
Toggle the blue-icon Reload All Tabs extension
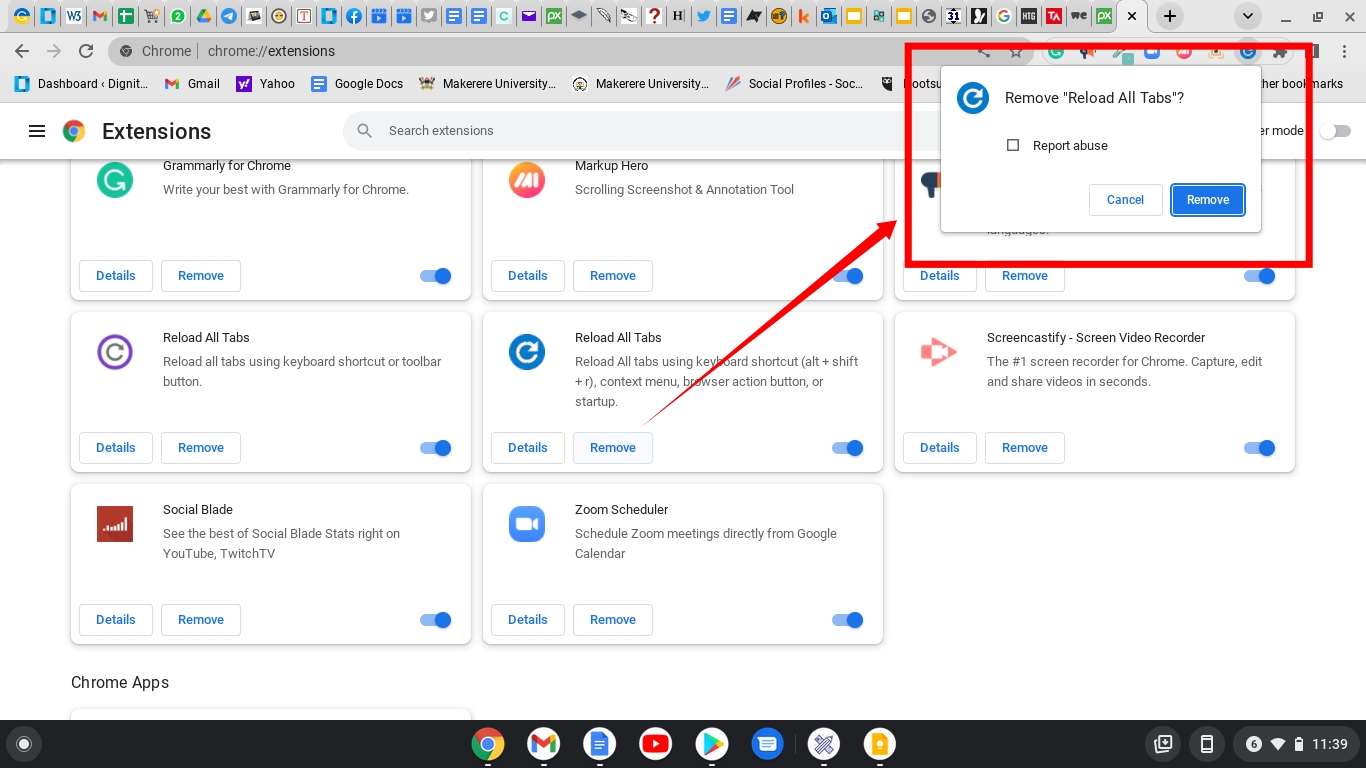tap(848, 448)
